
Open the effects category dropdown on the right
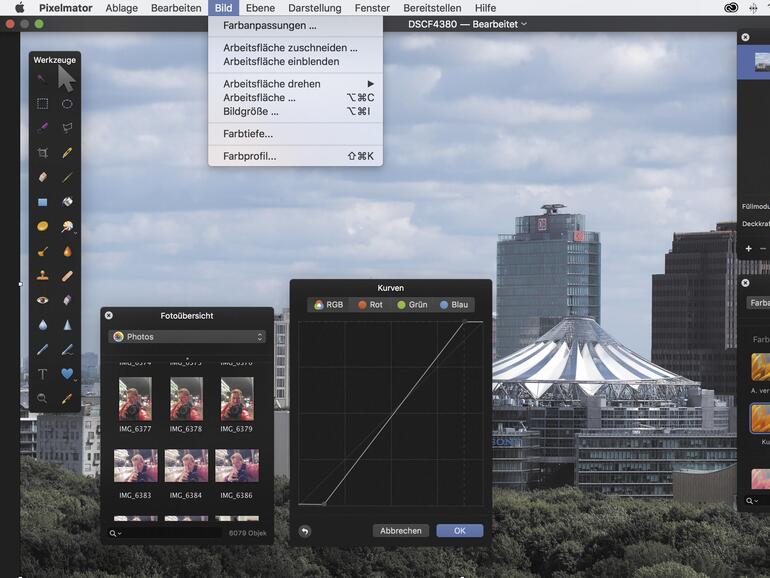758,303
